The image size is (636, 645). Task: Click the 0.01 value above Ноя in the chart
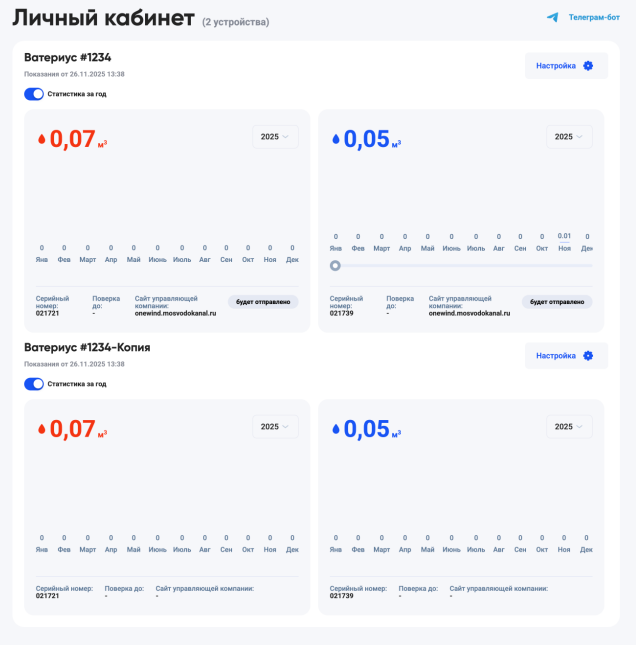[564, 236]
